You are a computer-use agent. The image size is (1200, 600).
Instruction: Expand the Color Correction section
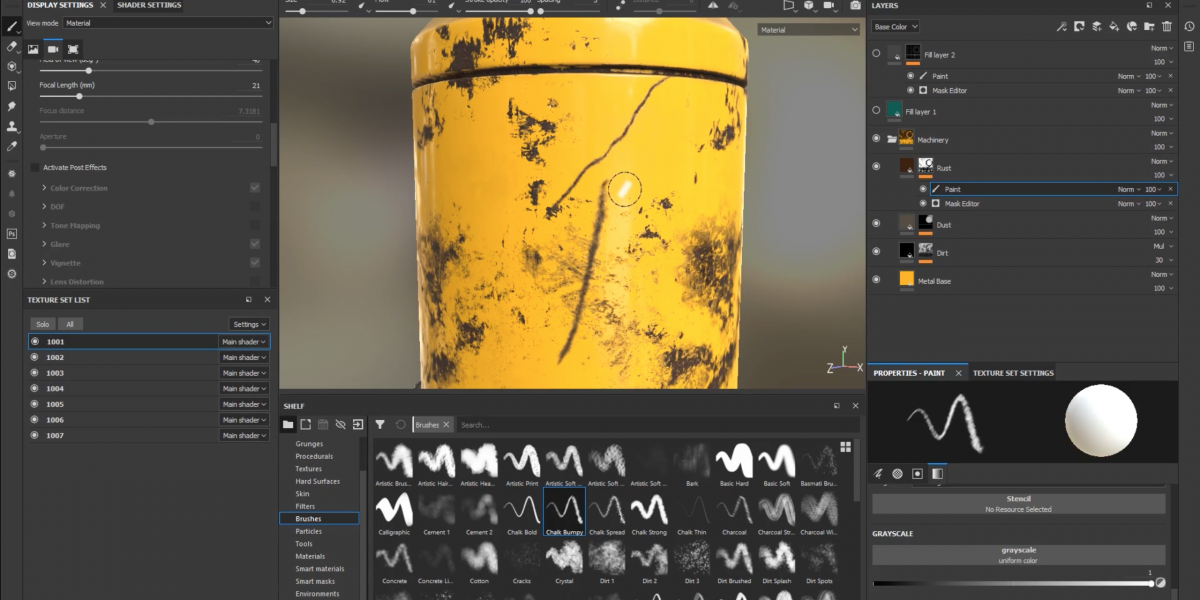(x=45, y=188)
